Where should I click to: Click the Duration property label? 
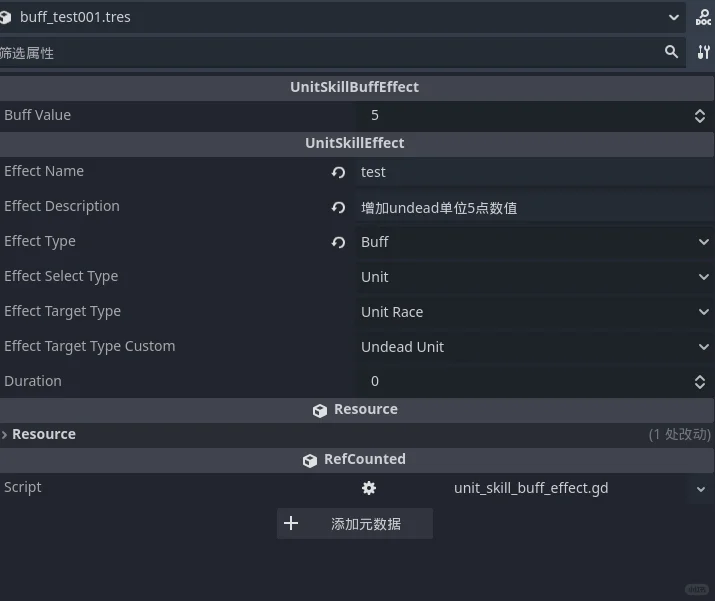(x=33, y=381)
